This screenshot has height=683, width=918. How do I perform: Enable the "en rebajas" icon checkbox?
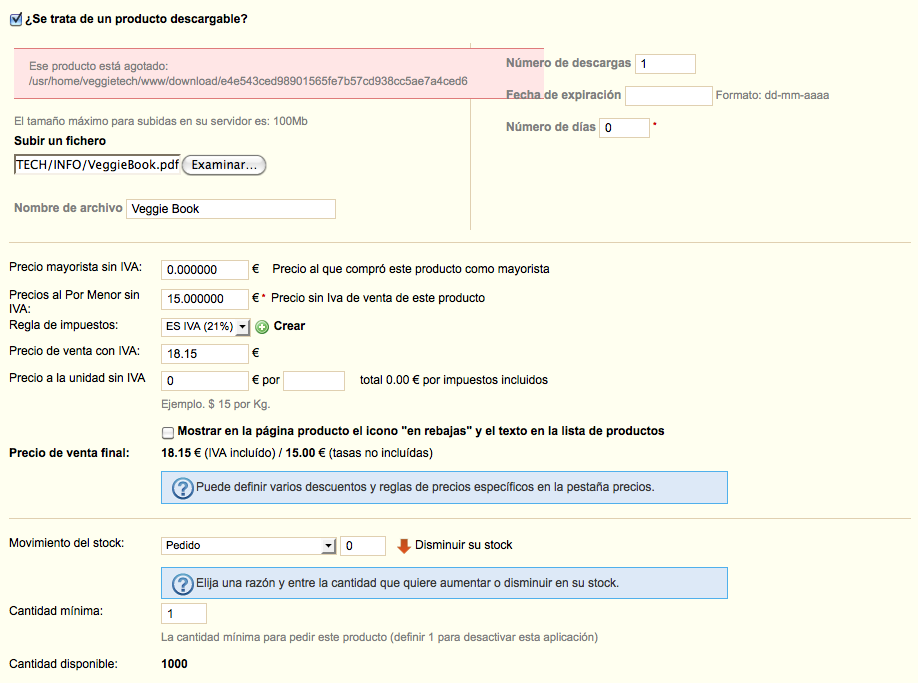pos(168,432)
